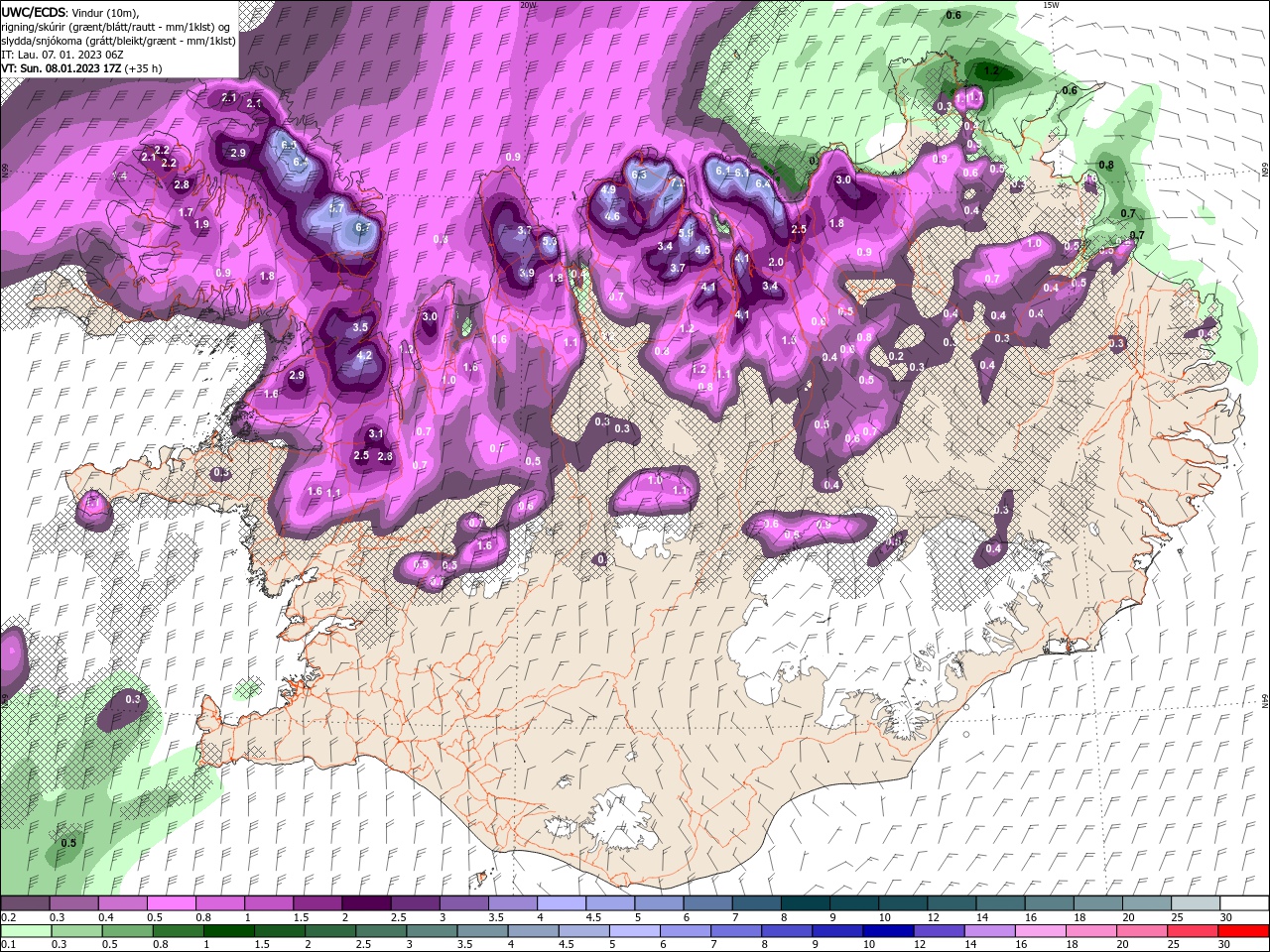The image size is (1270, 952).
Task: Click the header text 'UWC/ECDS: Vindur (10m),'
Action: (70, 12)
